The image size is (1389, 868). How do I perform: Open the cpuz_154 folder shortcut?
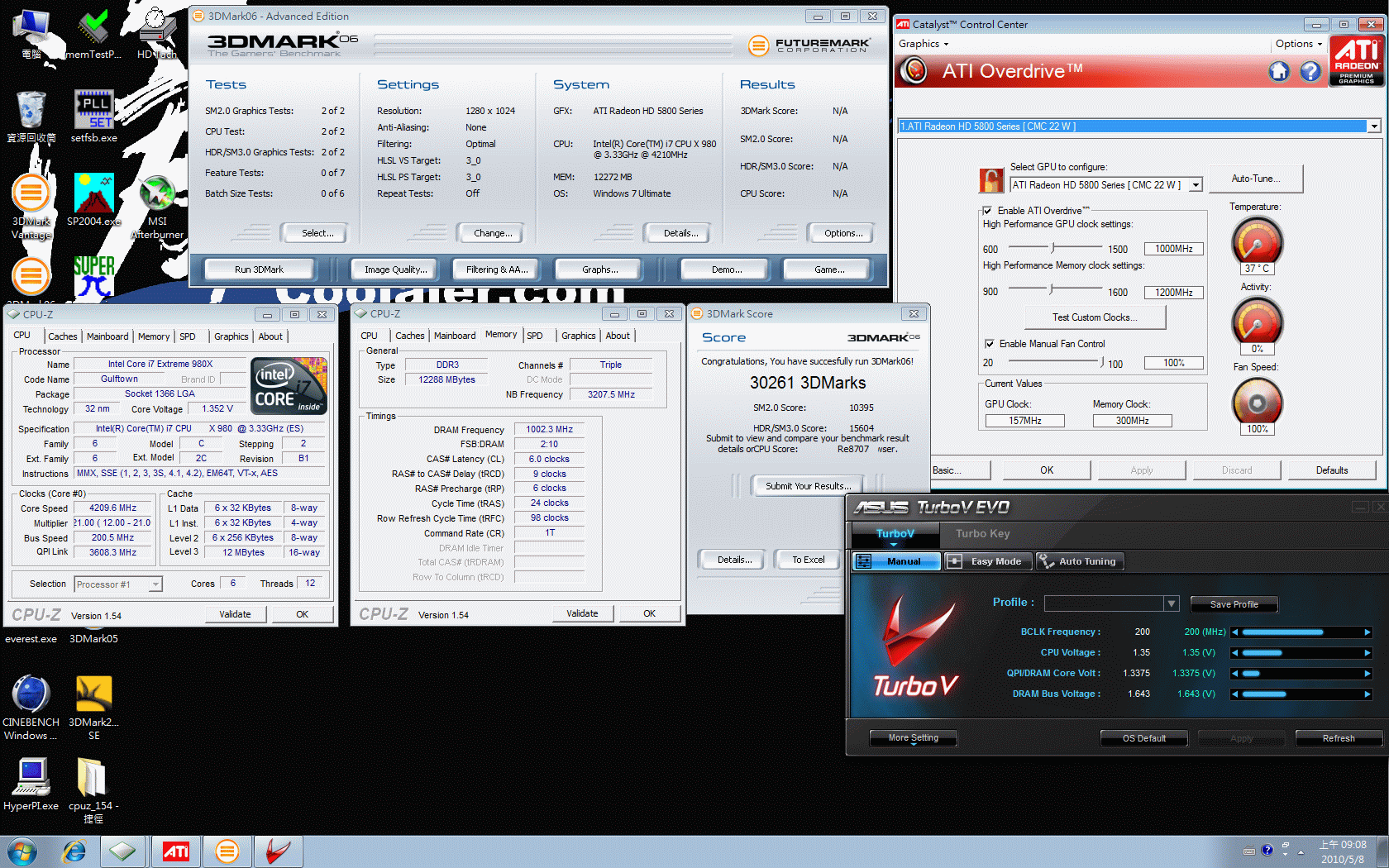pos(93,789)
